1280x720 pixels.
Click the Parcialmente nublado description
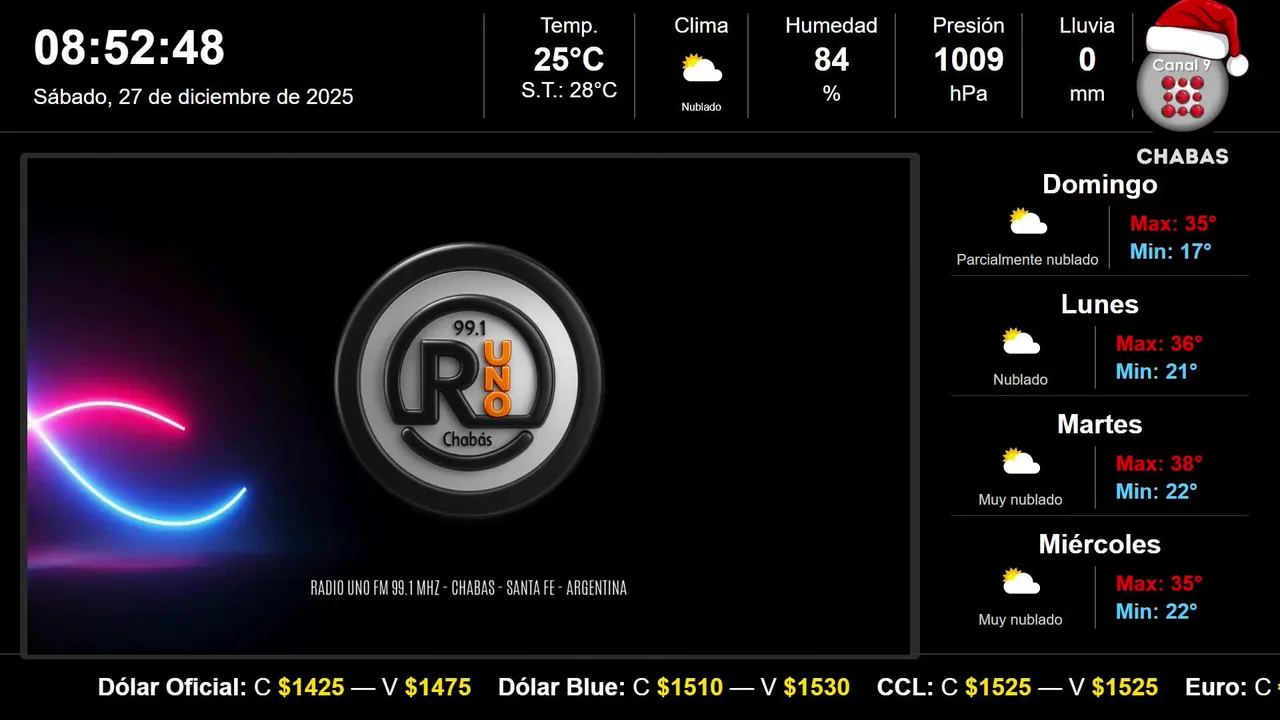(x=1027, y=260)
